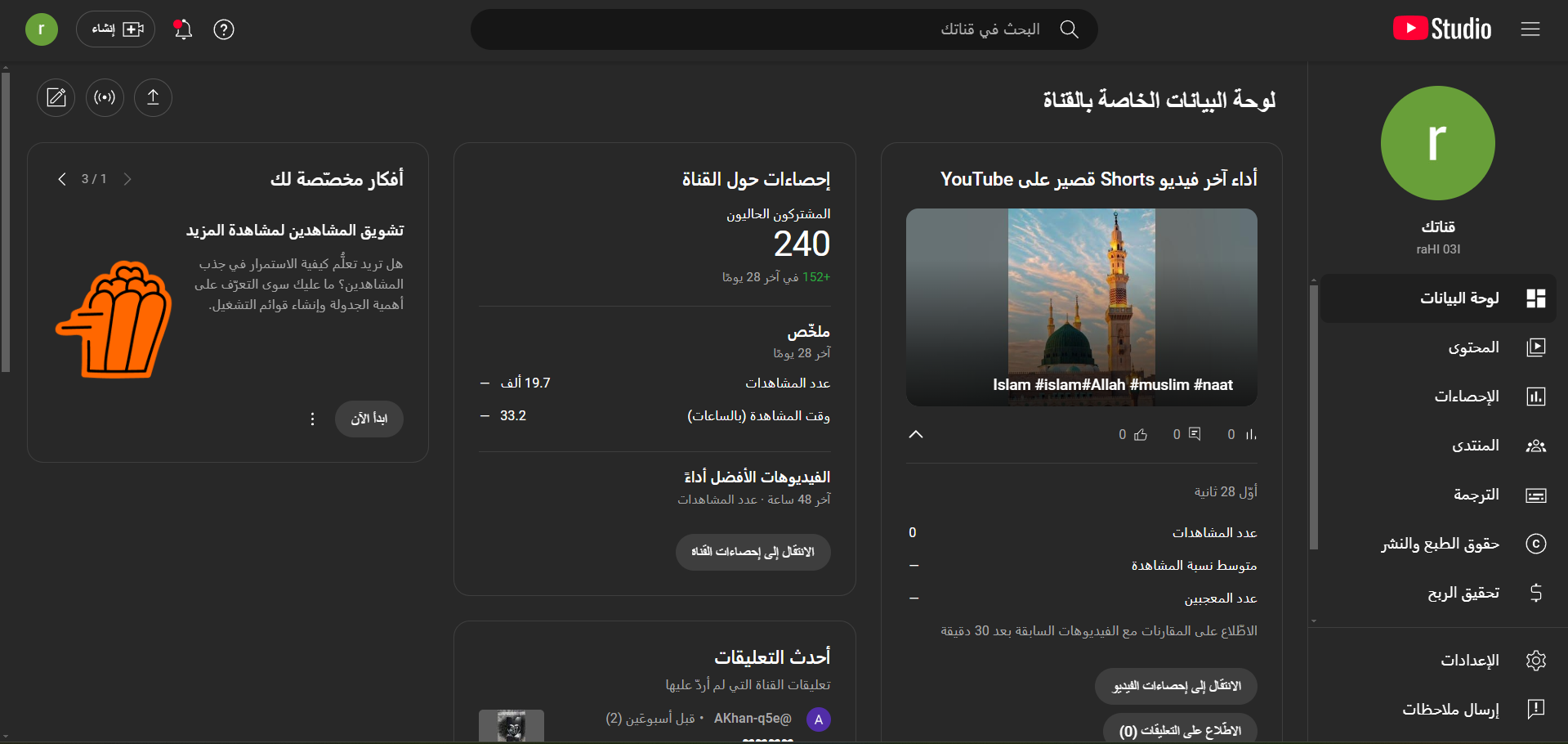Open the comment's video thumbnail
Screen dimensions: 1568x744
511,726
